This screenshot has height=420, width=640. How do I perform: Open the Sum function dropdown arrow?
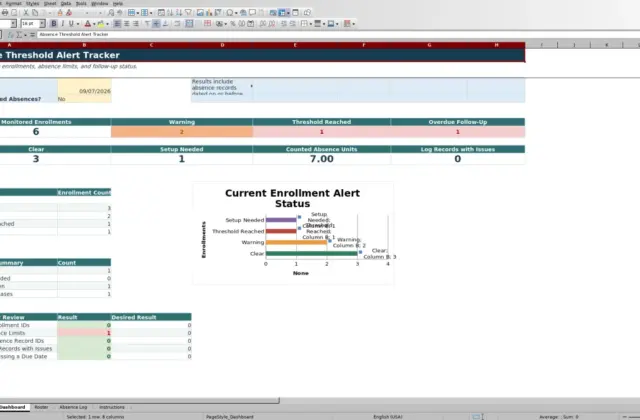point(25,35)
